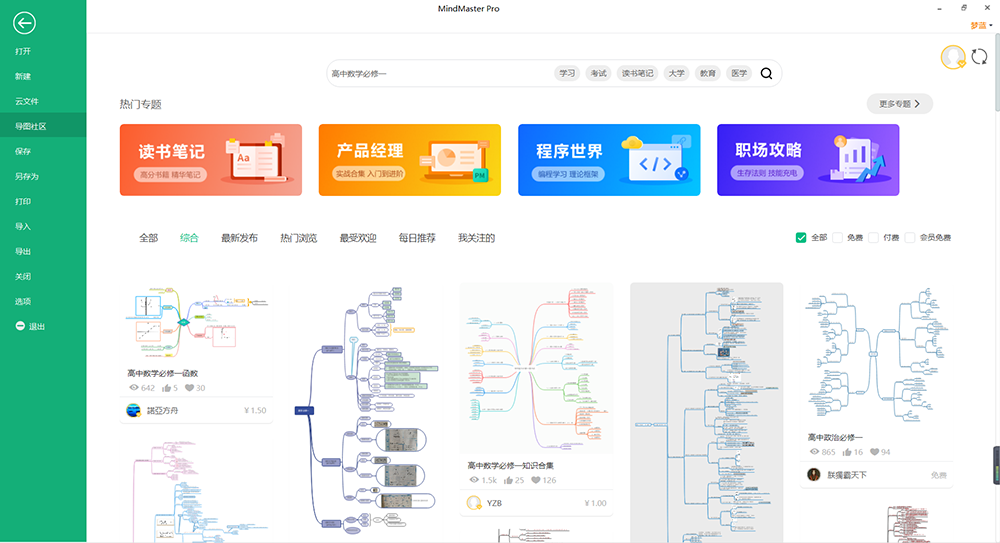The image size is (1000, 543).
Task: Click 诺亚方舟 author avatar
Action: pos(133,410)
